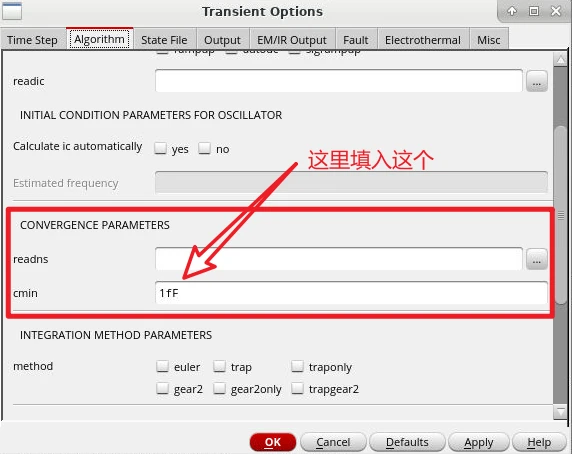Open the window menu icon in title bar
This screenshot has height=454, width=572.
click(12, 11)
